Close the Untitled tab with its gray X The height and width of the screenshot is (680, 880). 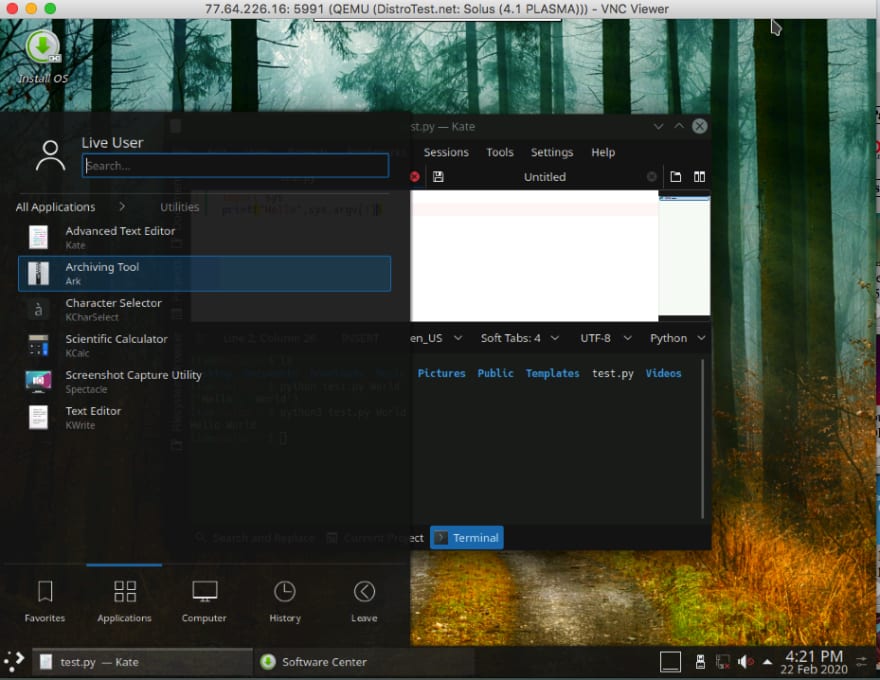[652, 177]
